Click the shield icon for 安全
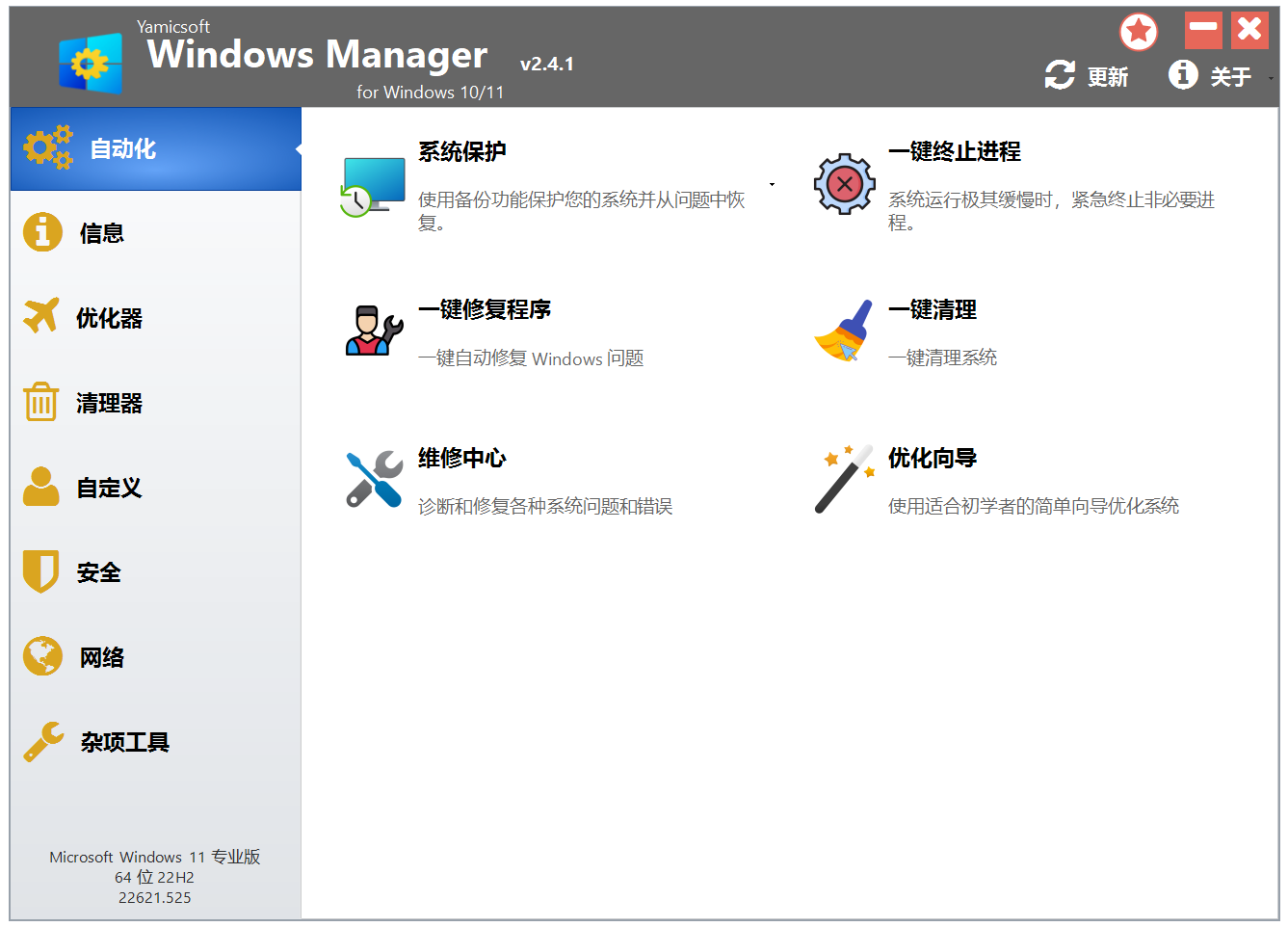 (41, 571)
